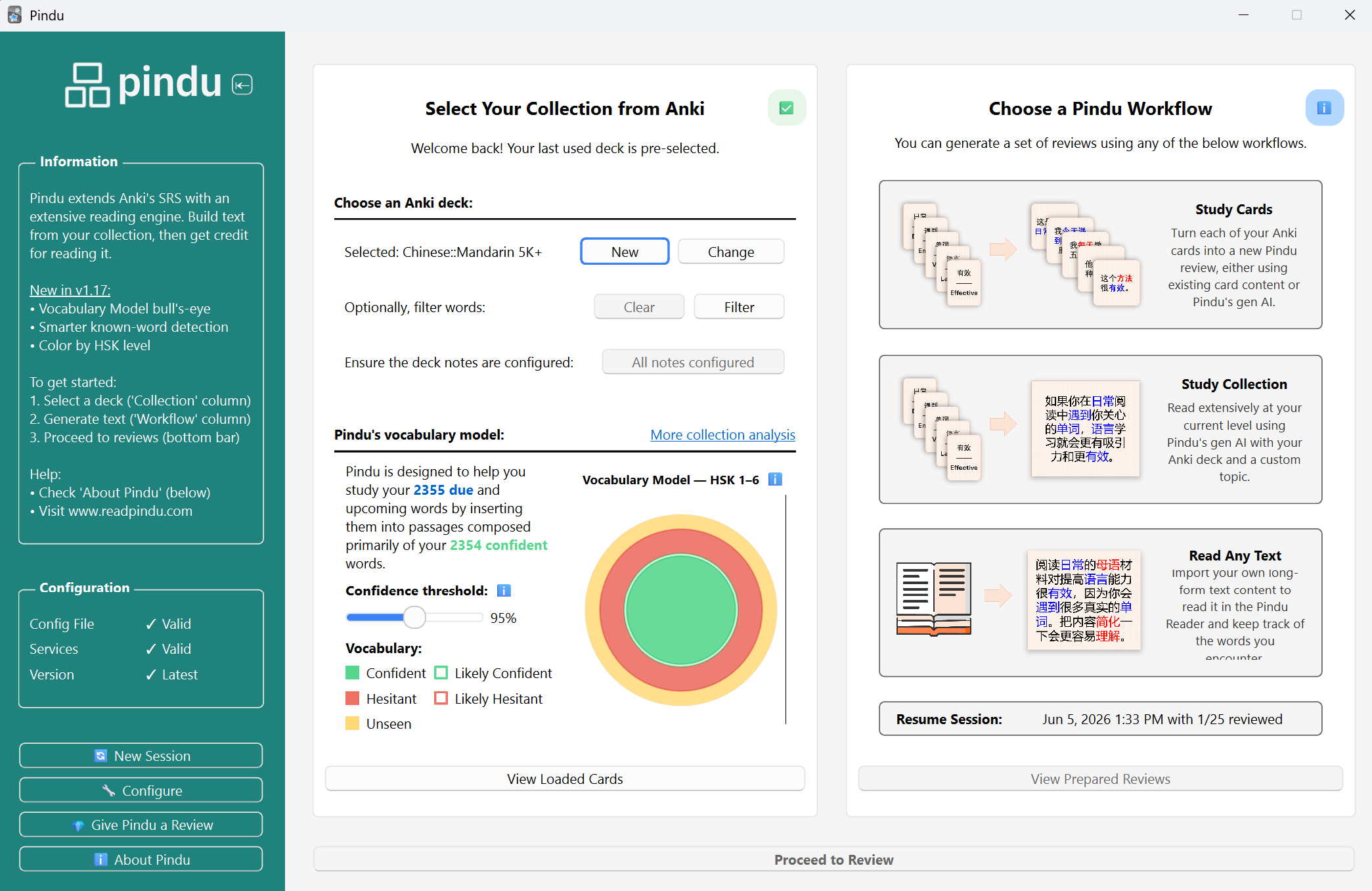1372x891 pixels.
Task: Minimize the Pindu window
Action: (1243, 14)
